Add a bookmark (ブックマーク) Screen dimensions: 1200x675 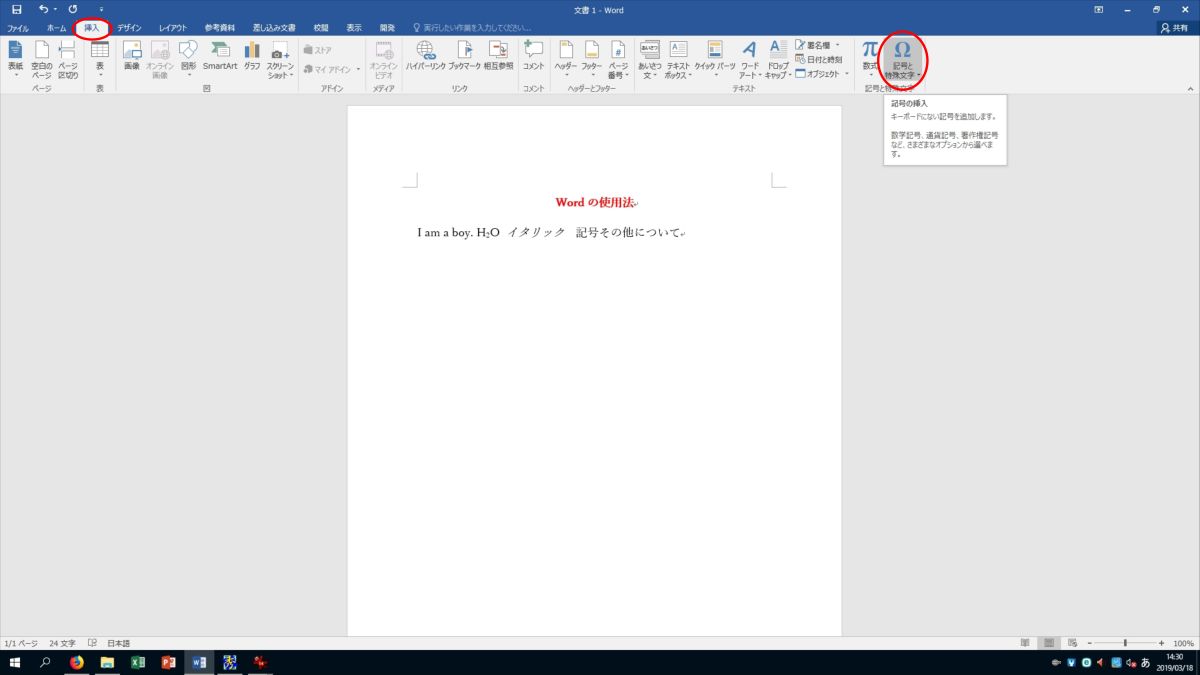pyautogui.click(x=465, y=57)
